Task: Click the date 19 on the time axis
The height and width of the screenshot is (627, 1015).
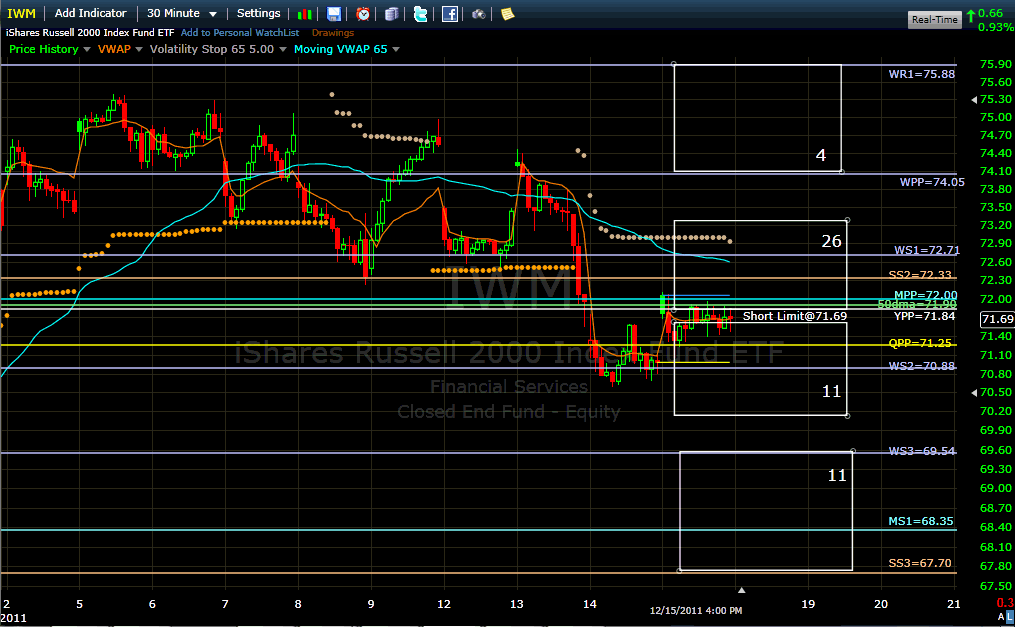Action: pyautogui.click(x=808, y=604)
